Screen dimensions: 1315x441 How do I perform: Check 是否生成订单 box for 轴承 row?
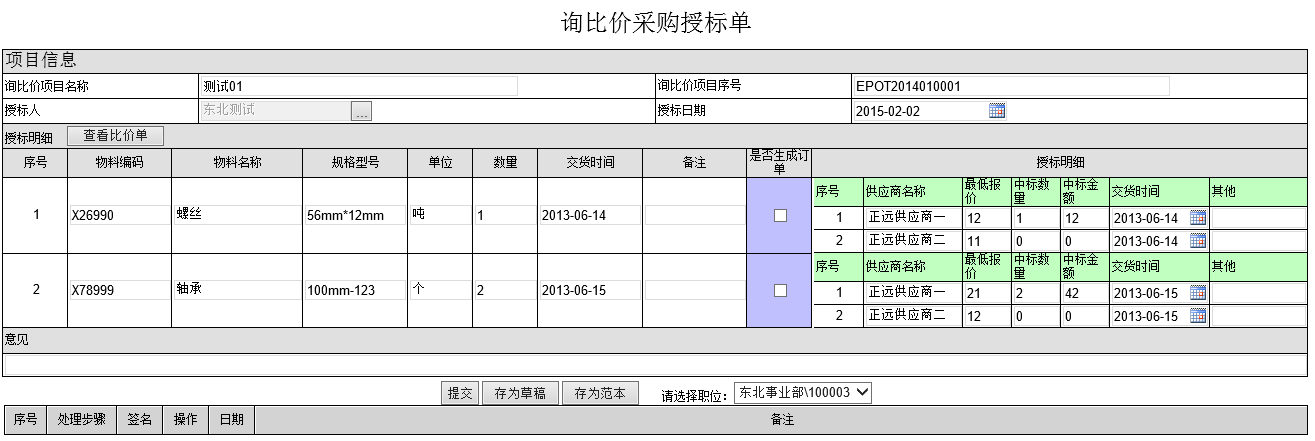coord(780,290)
